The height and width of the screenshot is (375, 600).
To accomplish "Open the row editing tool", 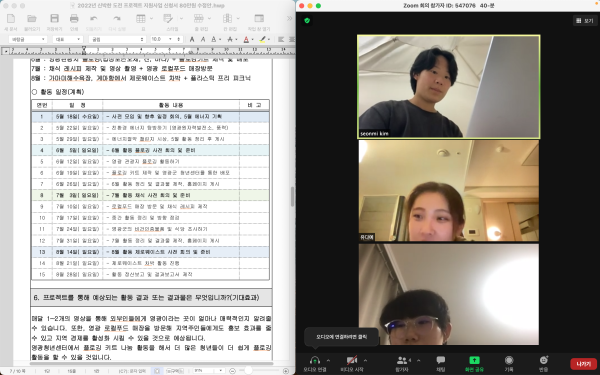I will tap(198, 18).
